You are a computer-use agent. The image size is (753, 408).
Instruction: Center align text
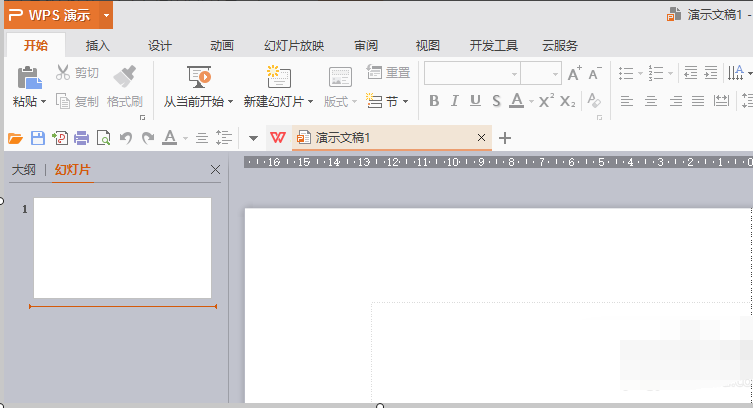click(x=651, y=101)
